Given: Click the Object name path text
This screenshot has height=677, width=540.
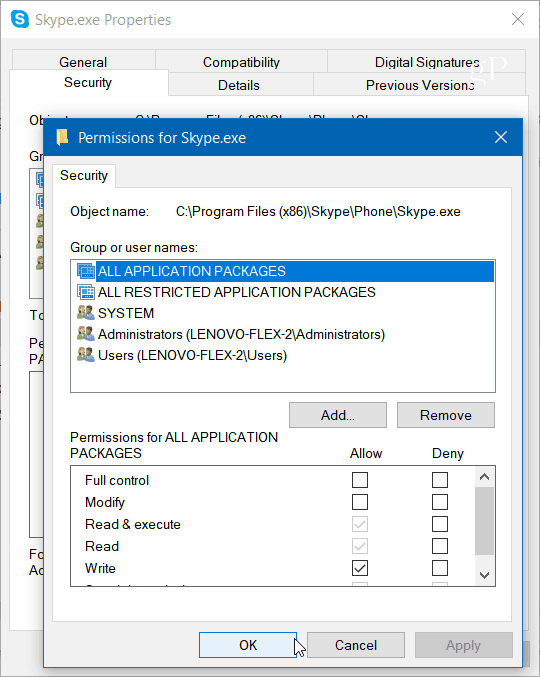Looking at the screenshot, I should pos(318,212).
